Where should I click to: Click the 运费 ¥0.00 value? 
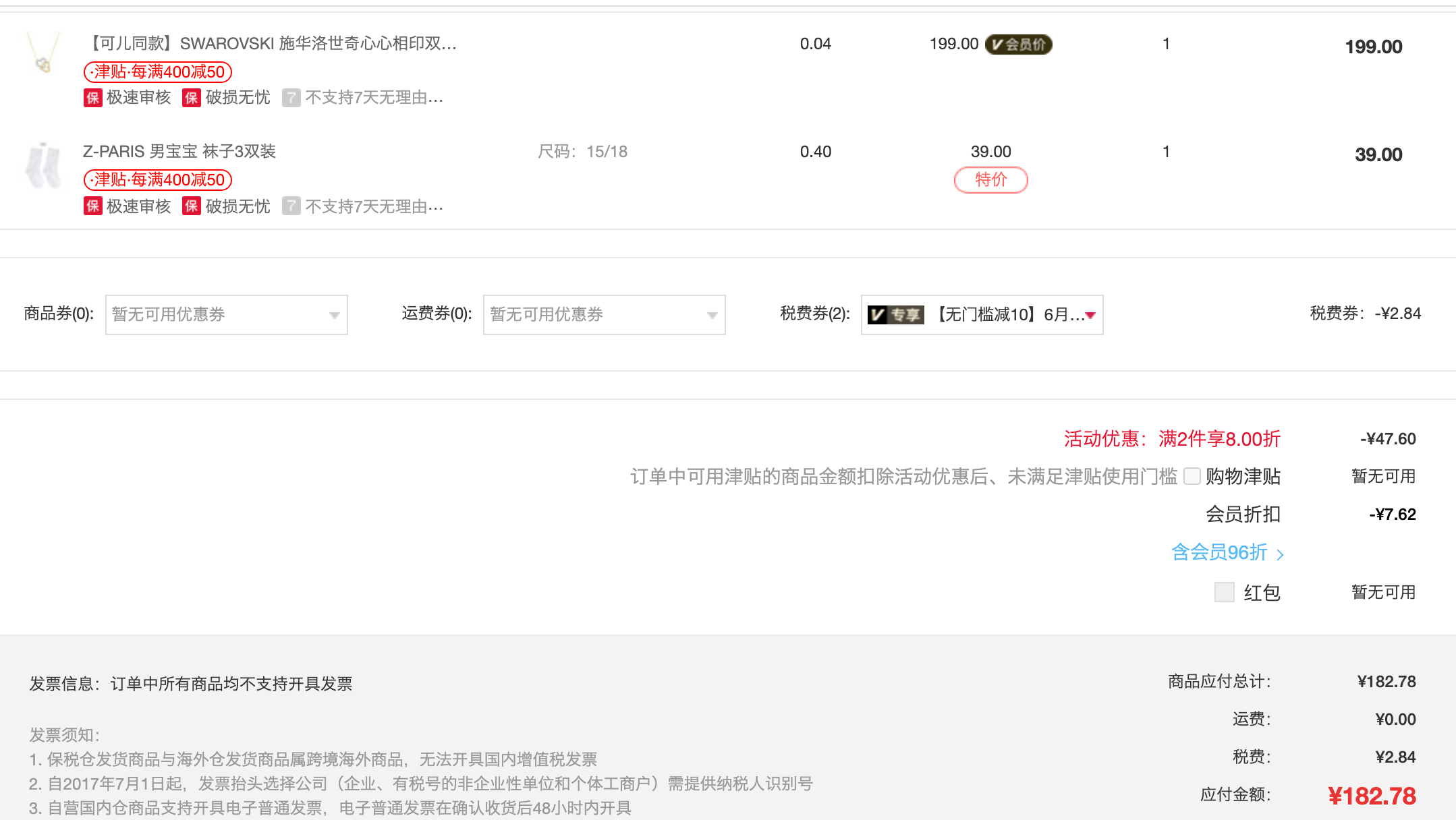pyautogui.click(x=1395, y=720)
